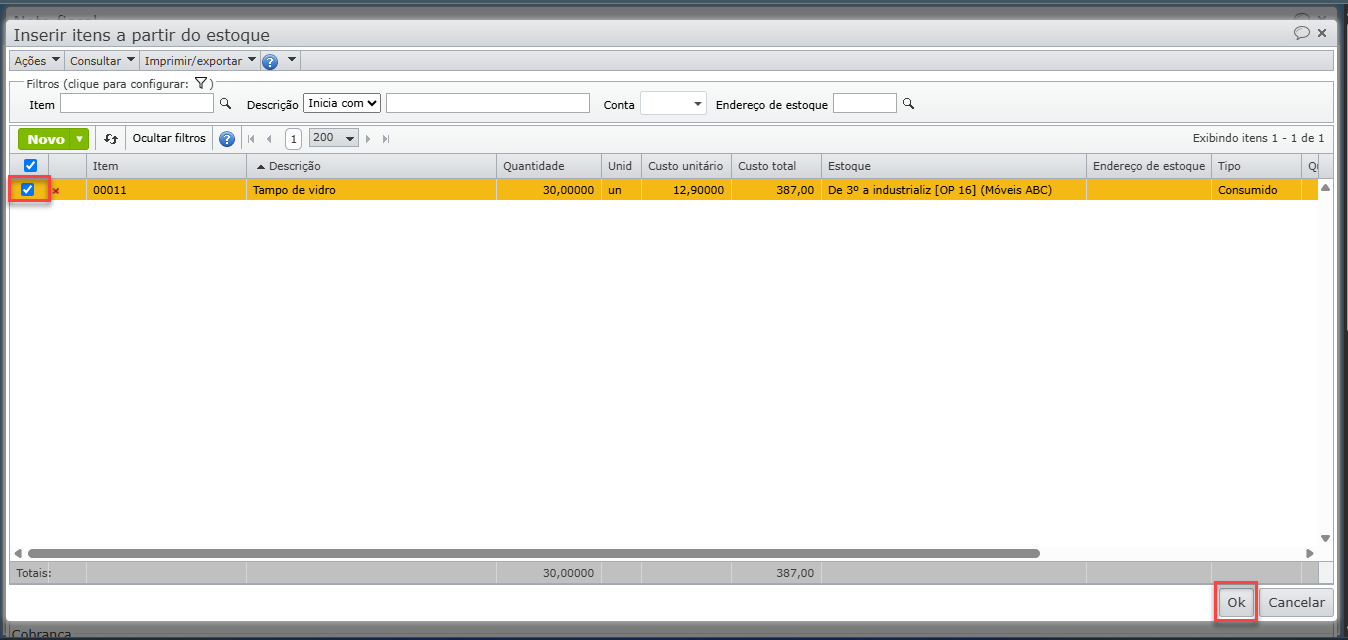Select the Tampo de vidro cell
The image size is (1348, 640).
coord(371,190)
